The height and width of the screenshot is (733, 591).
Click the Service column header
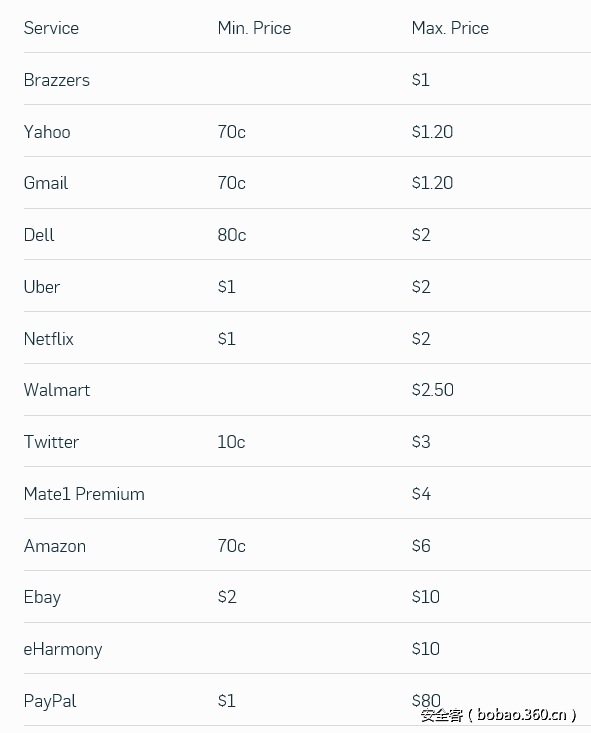51,28
